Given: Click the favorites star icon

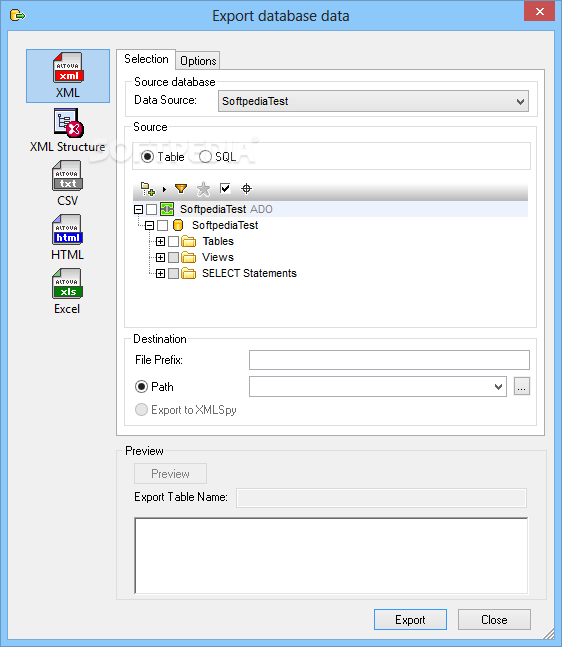Looking at the screenshot, I should [203, 189].
